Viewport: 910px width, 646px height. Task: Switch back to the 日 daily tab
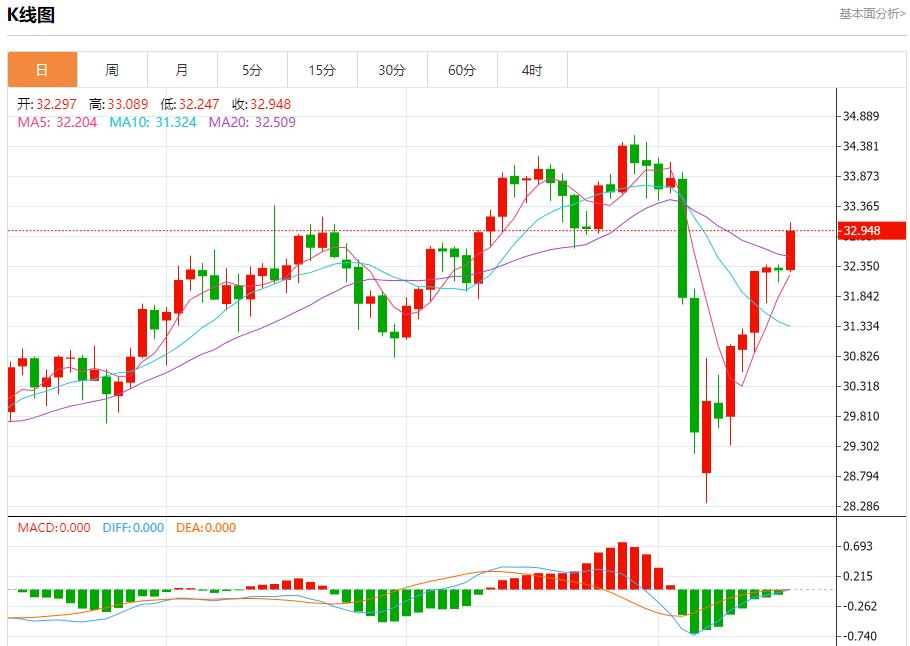[x=42, y=70]
